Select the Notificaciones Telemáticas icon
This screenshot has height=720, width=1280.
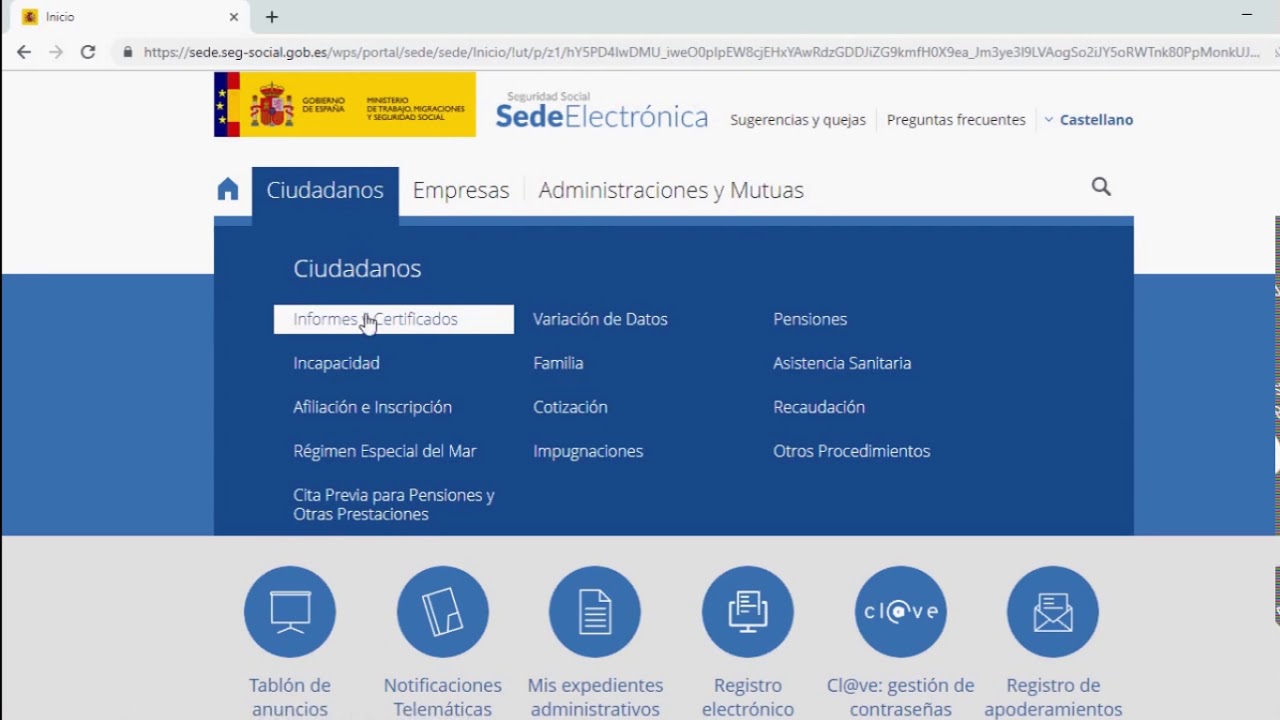(443, 611)
